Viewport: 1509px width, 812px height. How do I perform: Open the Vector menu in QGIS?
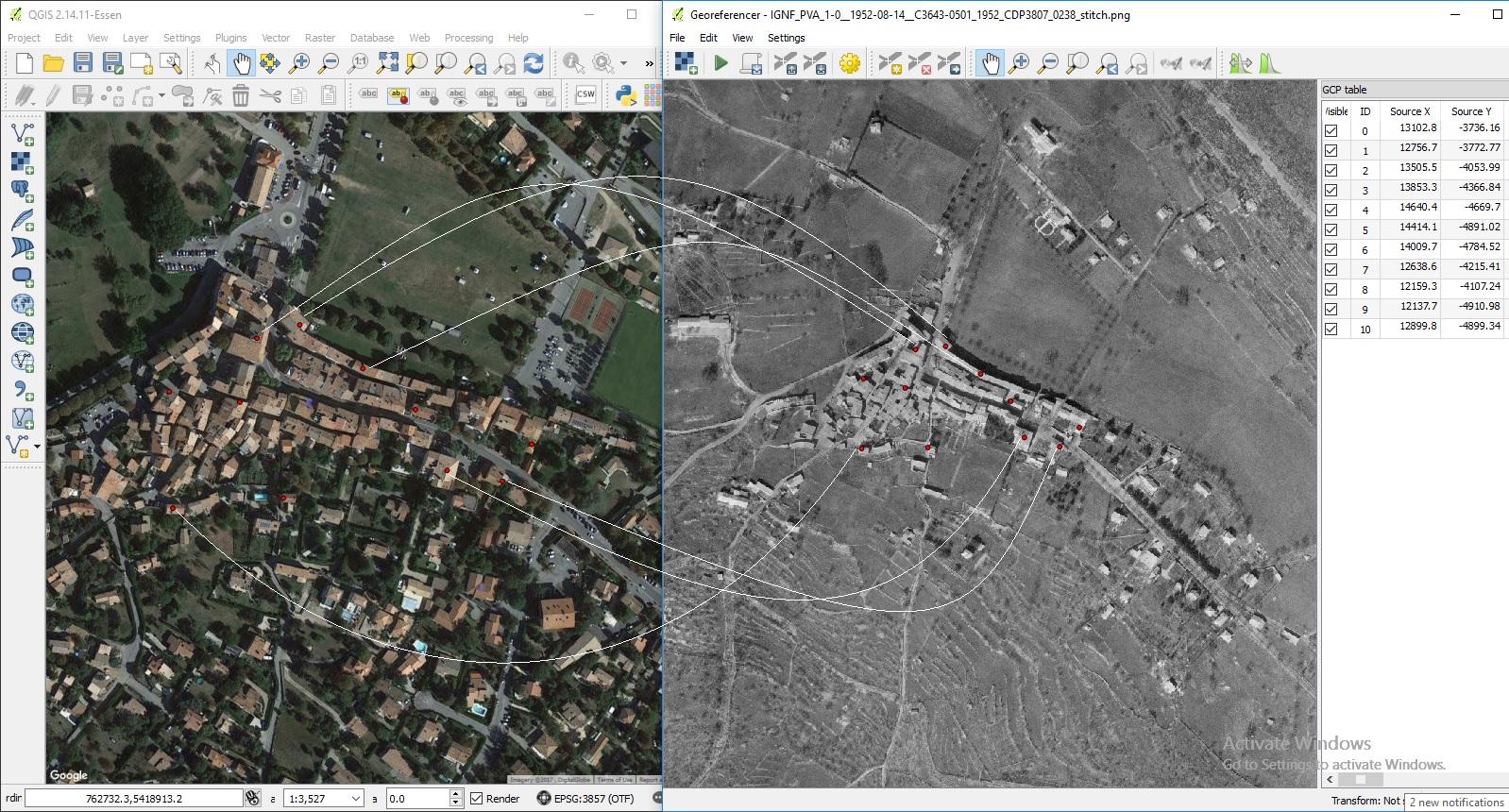tap(276, 38)
